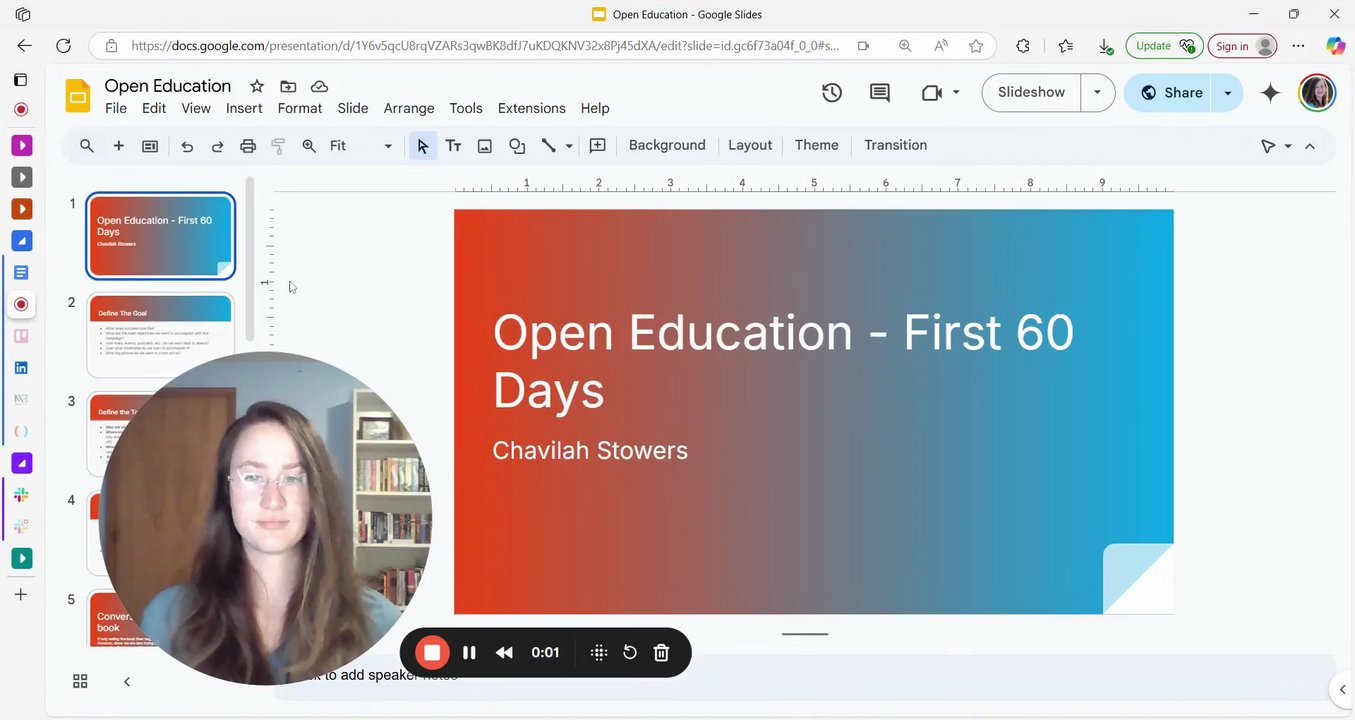This screenshot has height=720, width=1355.
Task: Print the presentation
Action: [248, 146]
